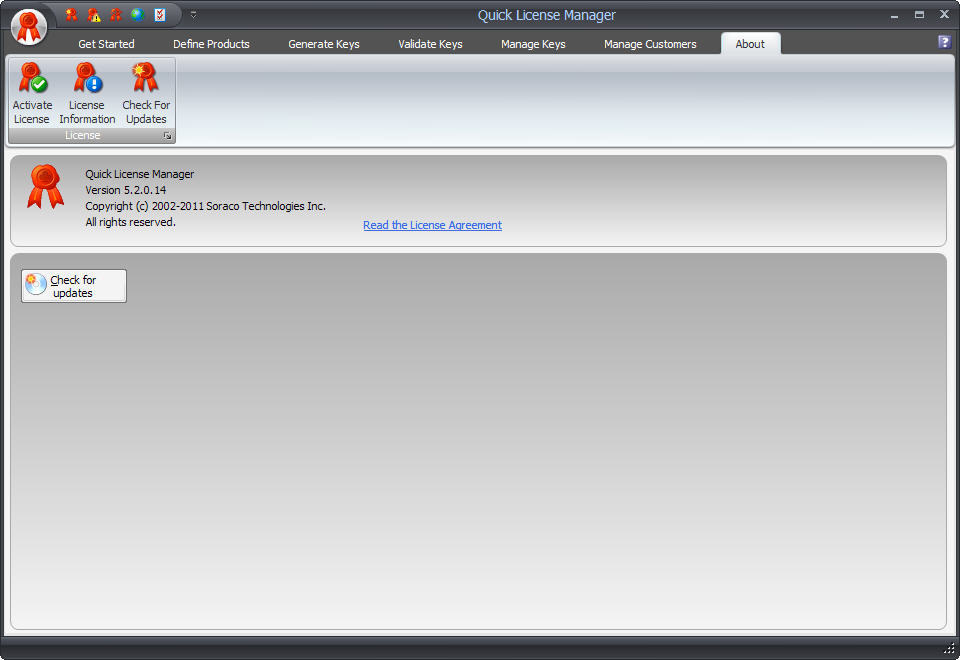The width and height of the screenshot is (960, 660).
Task: Click the globe quick access icon
Action: pyautogui.click(x=138, y=15)
